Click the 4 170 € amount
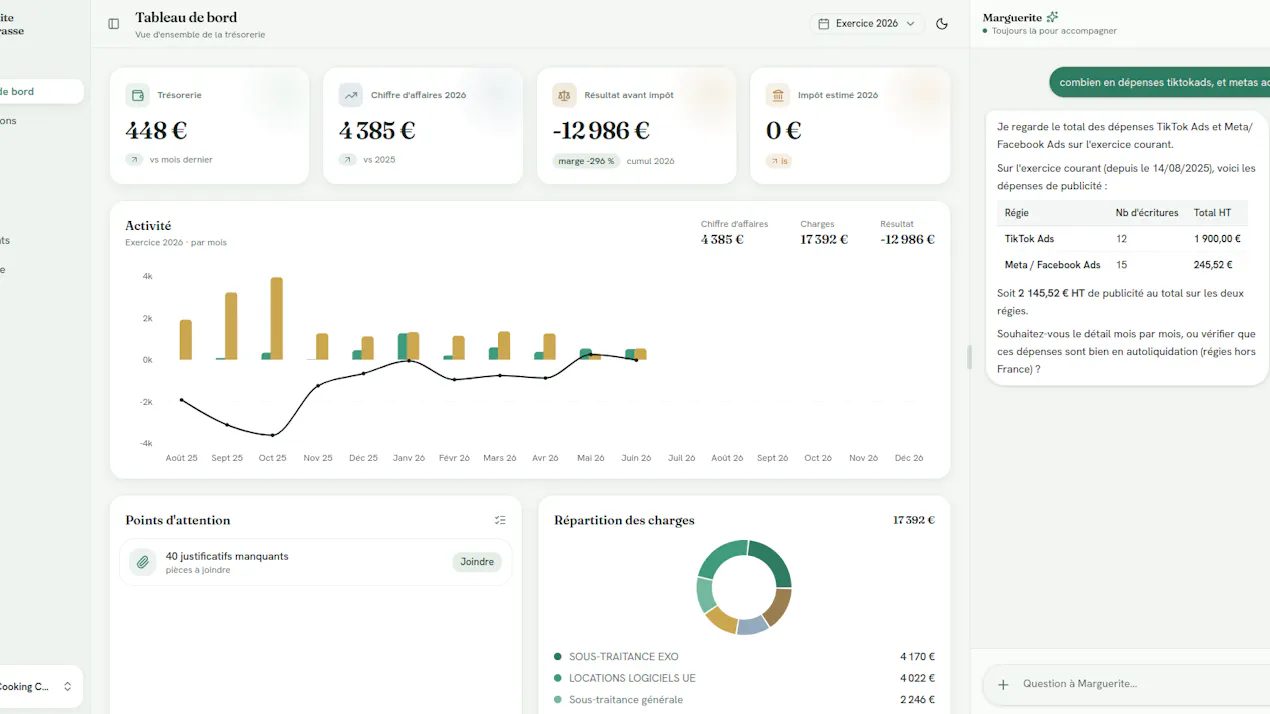The image size is (1270, 714). [917, 657]
